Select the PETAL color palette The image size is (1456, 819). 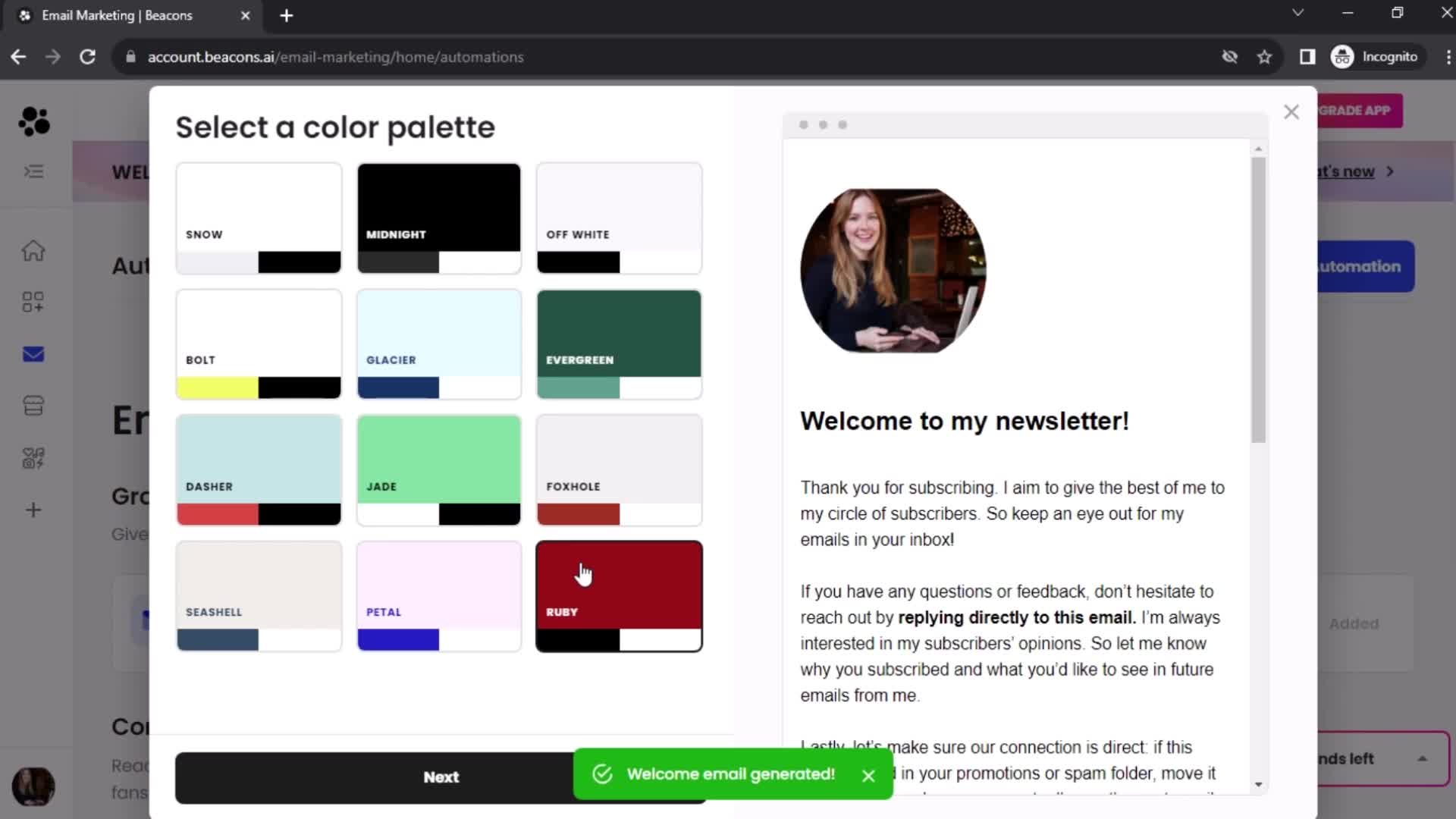438,596
